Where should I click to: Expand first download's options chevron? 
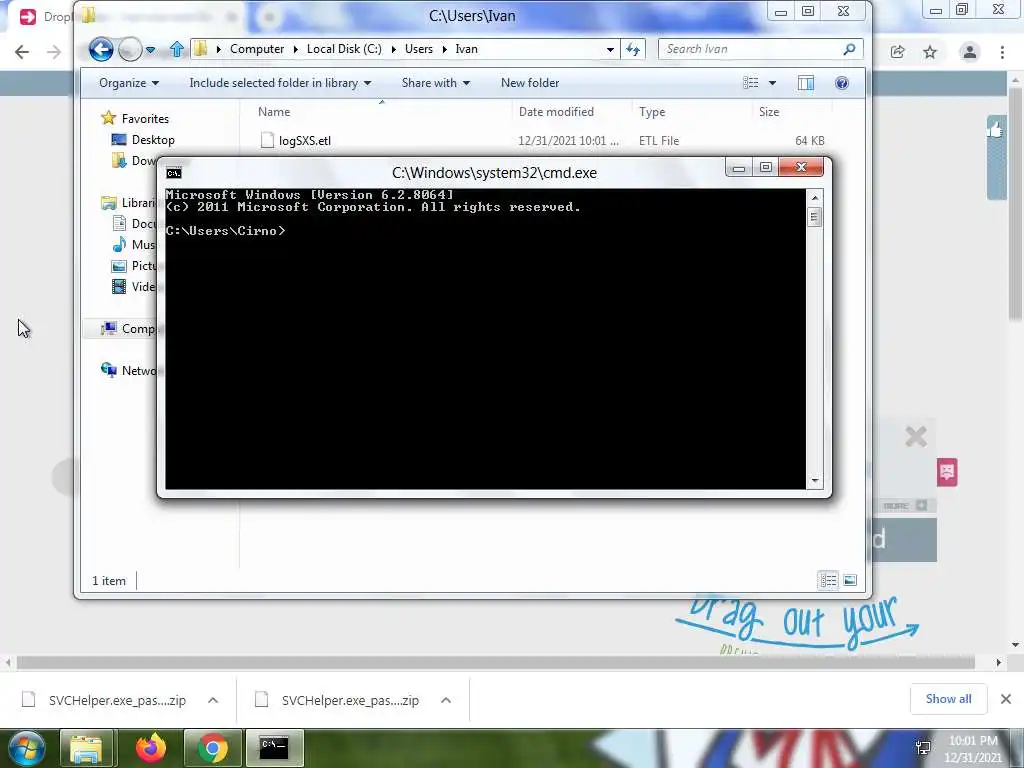click(213, 700)
